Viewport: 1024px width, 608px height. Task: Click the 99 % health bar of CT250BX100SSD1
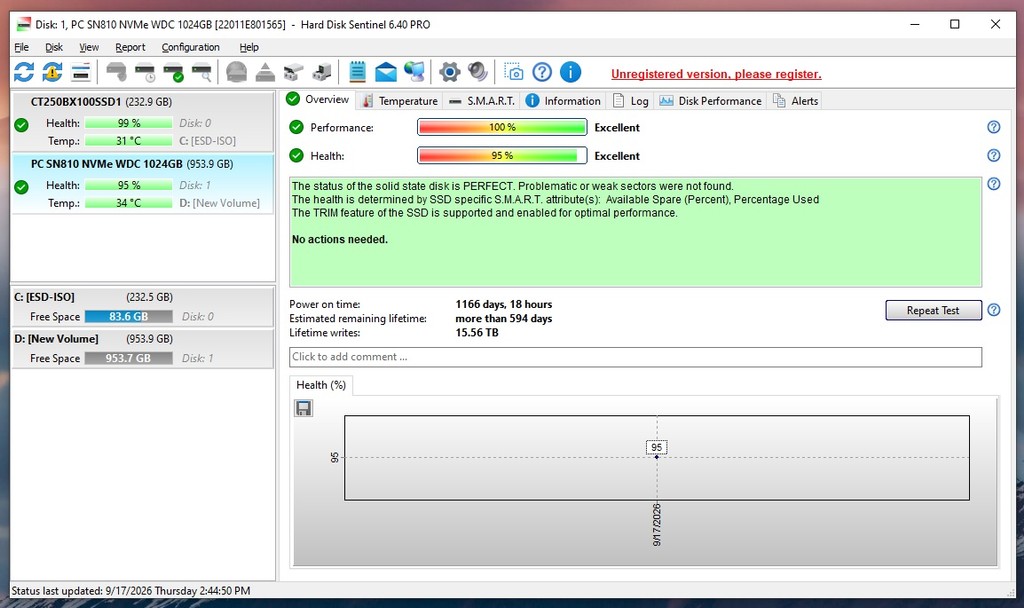click(129, 123)
